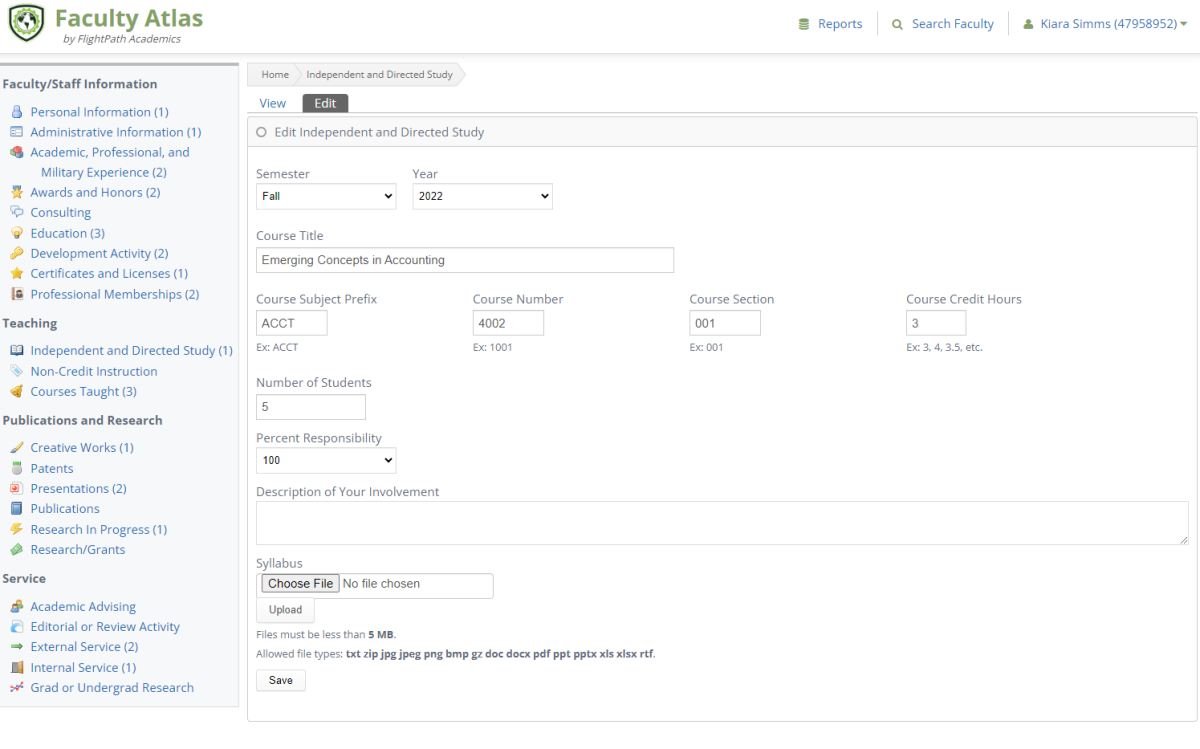The image size is (1200, 749).
Task: Click the Academic Advising people icon
Action: point(16,606)
